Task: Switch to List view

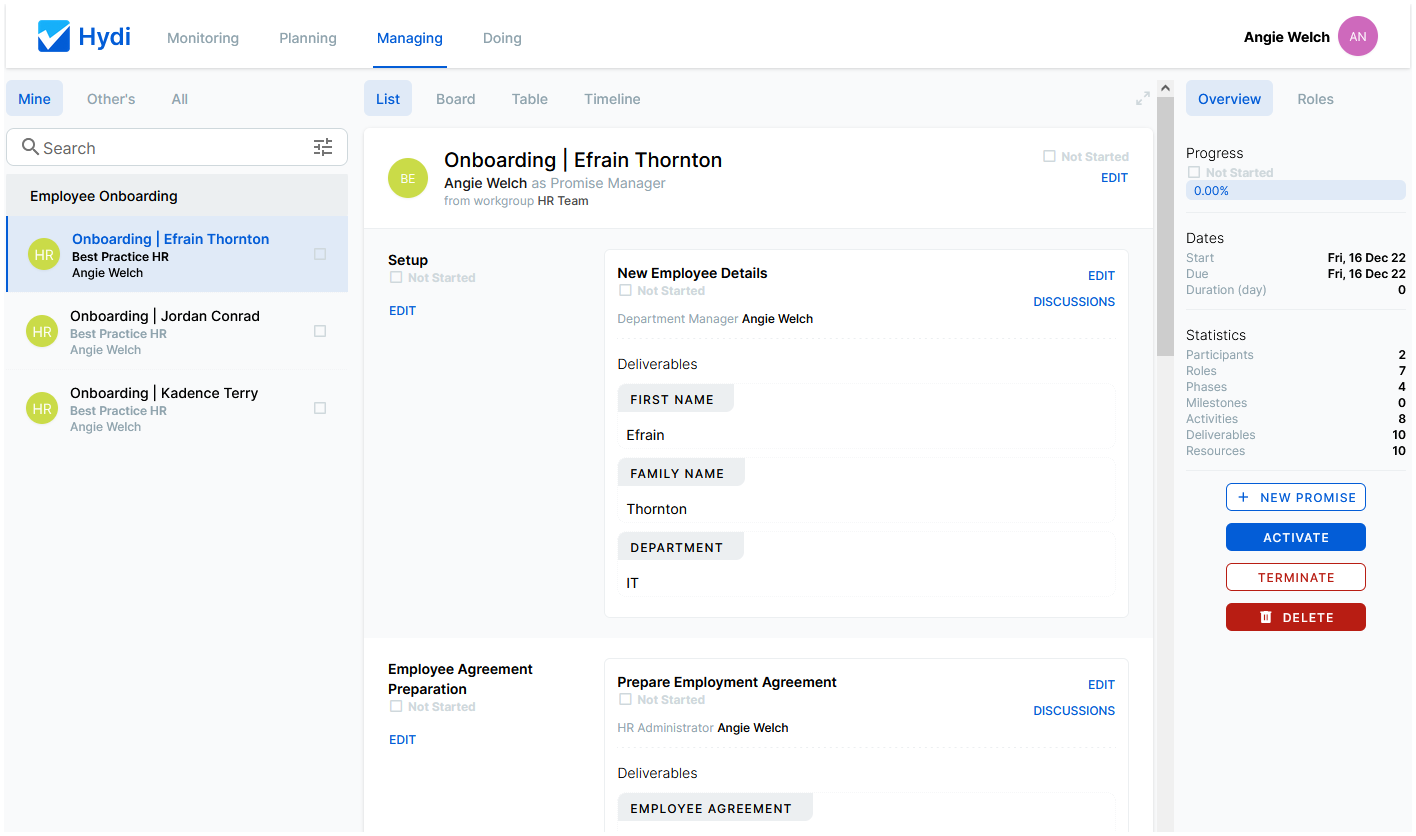Action: coord(388,99)
